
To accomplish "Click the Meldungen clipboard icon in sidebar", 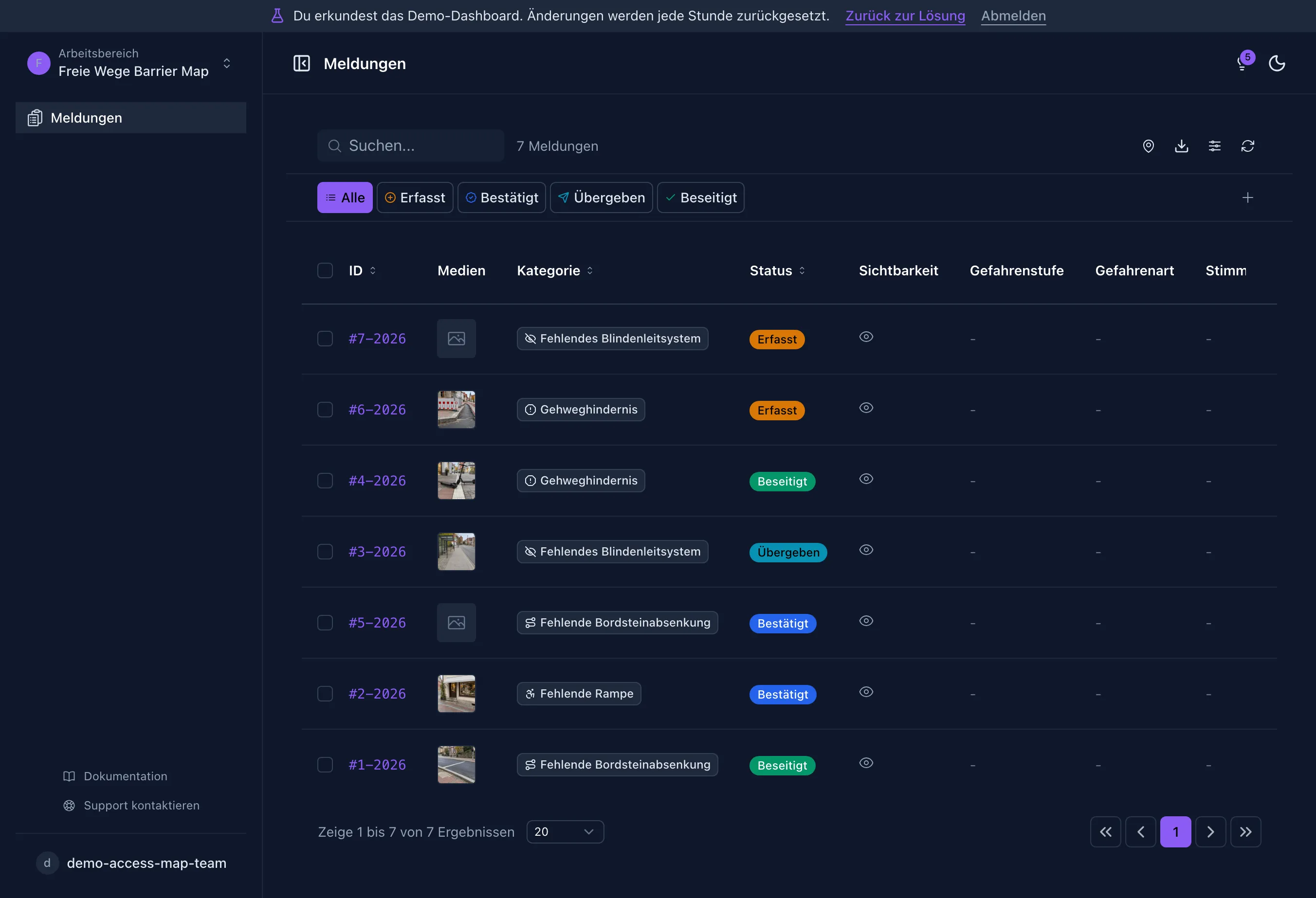I will click(35, 118).
